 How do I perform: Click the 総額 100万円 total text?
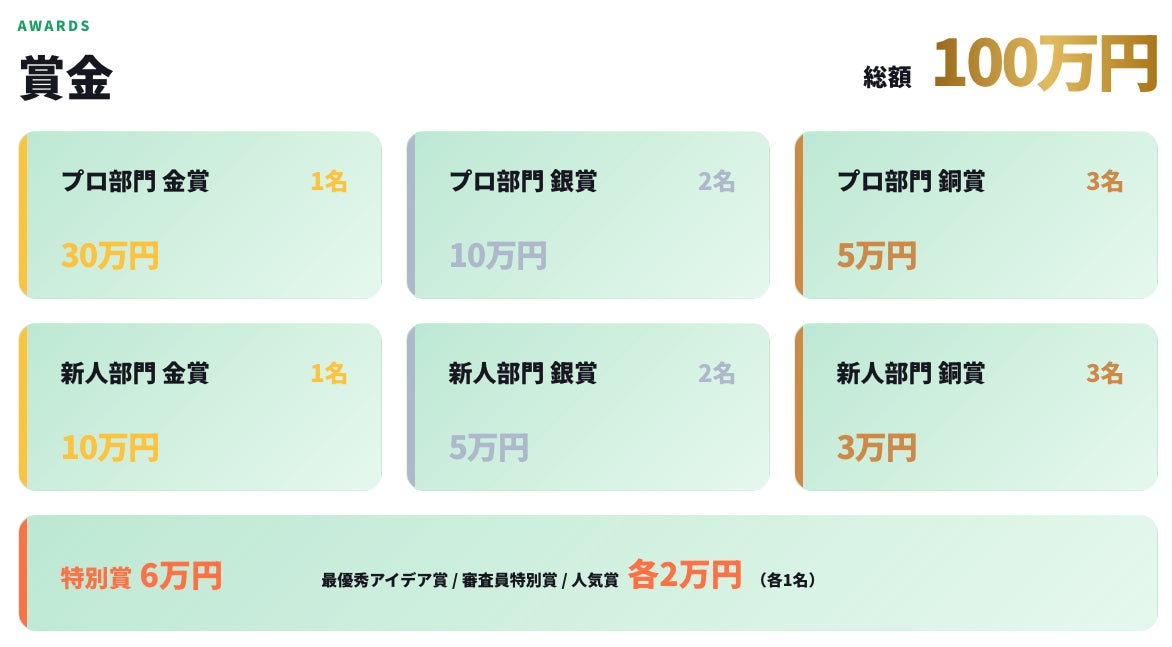tap(1010, 64)
